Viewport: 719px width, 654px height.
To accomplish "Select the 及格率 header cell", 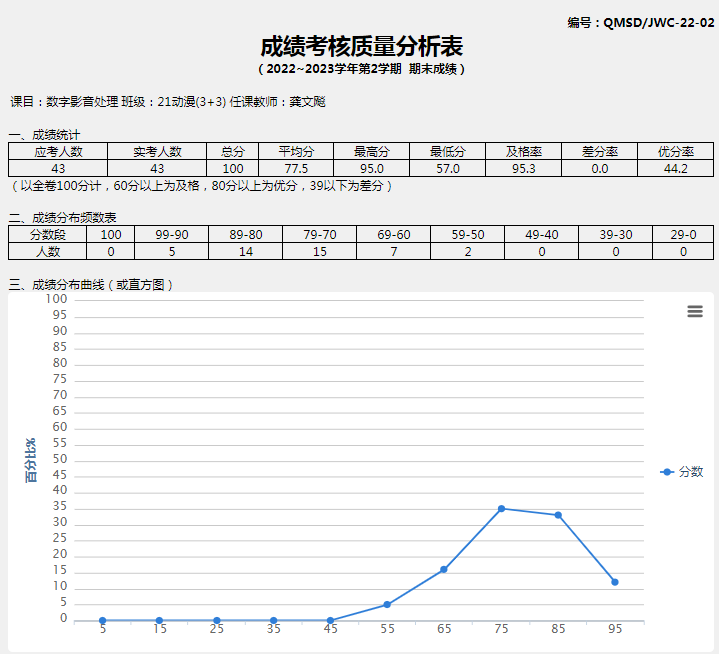I will tap(523, 151).
